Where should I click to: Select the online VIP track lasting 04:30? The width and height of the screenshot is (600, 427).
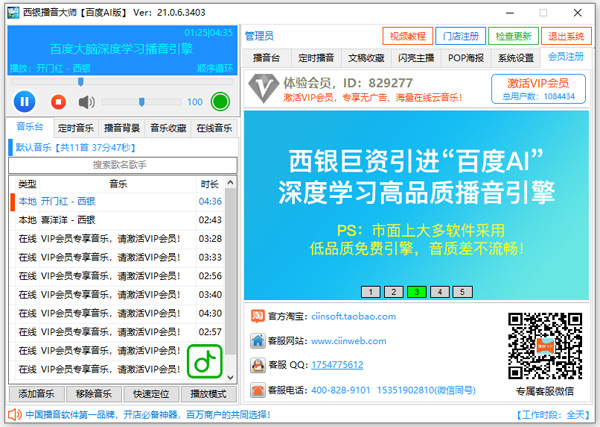click(x=117, y=313)
